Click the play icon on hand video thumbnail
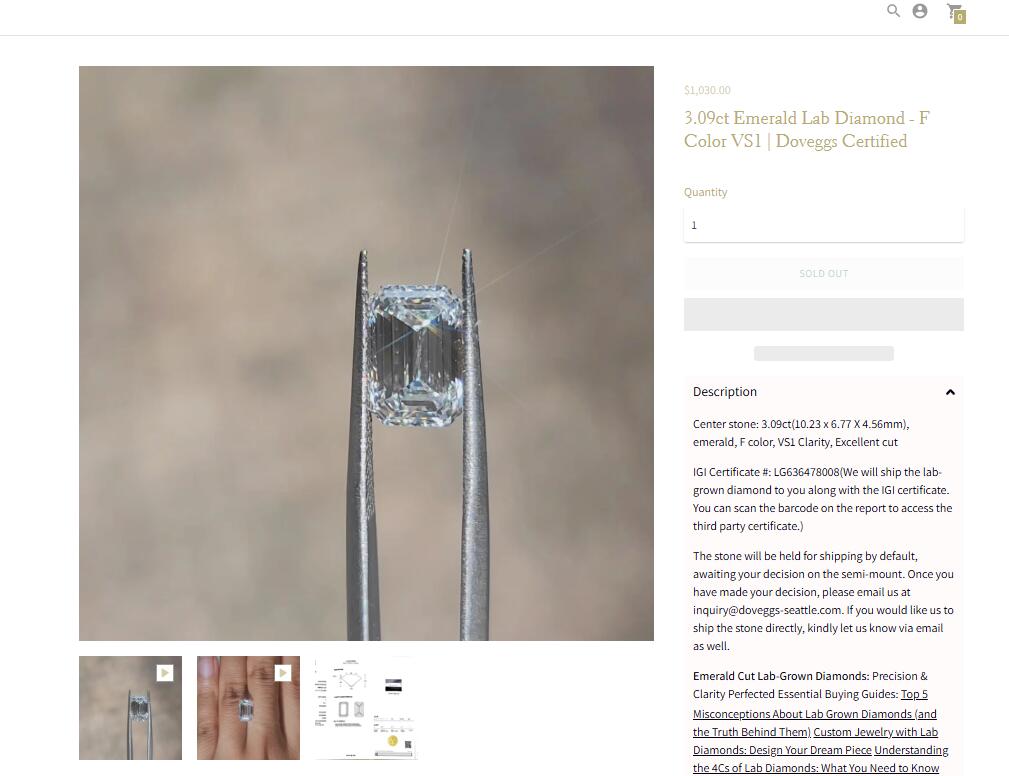The width and height of the screenshot is (1009, 776). click(x=282, y=672)
